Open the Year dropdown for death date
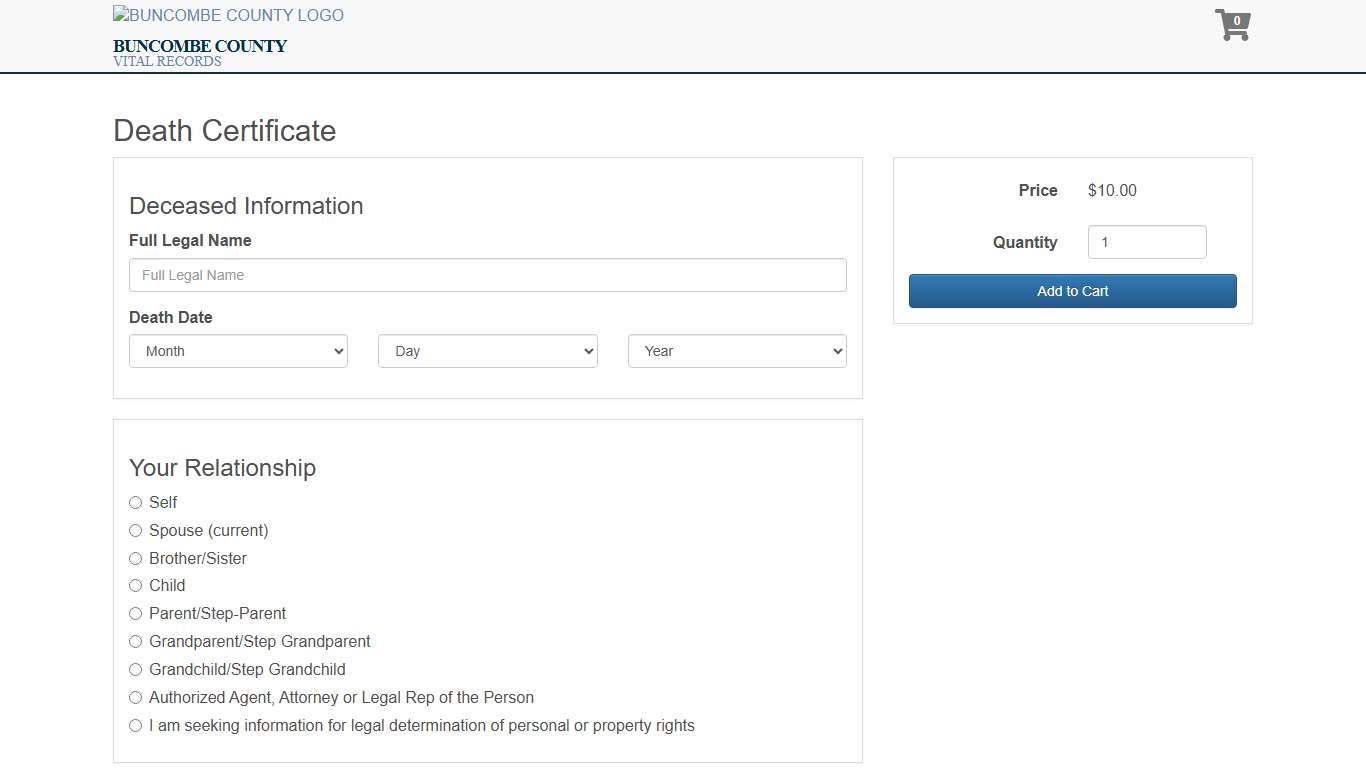 pyautogui.click(x=736, y=351)
